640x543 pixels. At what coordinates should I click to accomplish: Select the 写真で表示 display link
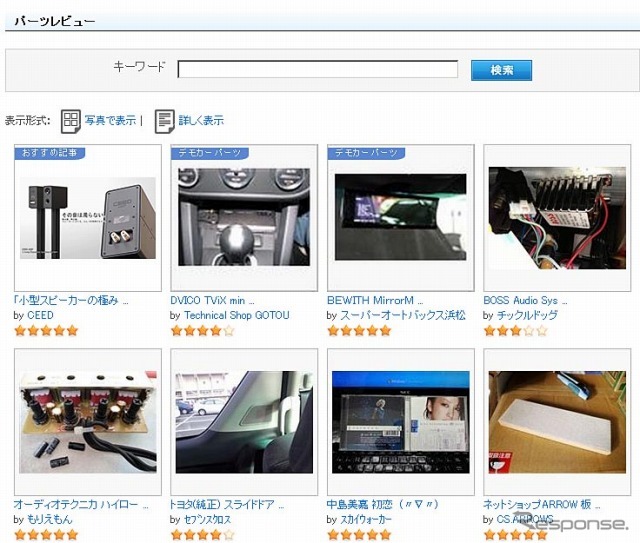click(x=110, y=121)
